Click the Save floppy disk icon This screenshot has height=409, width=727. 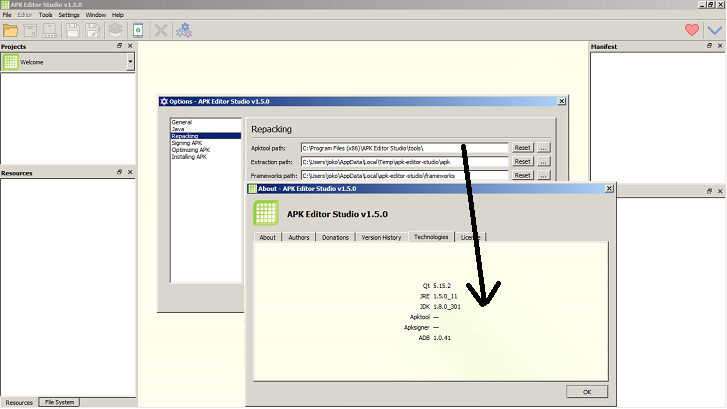point(73,31)
